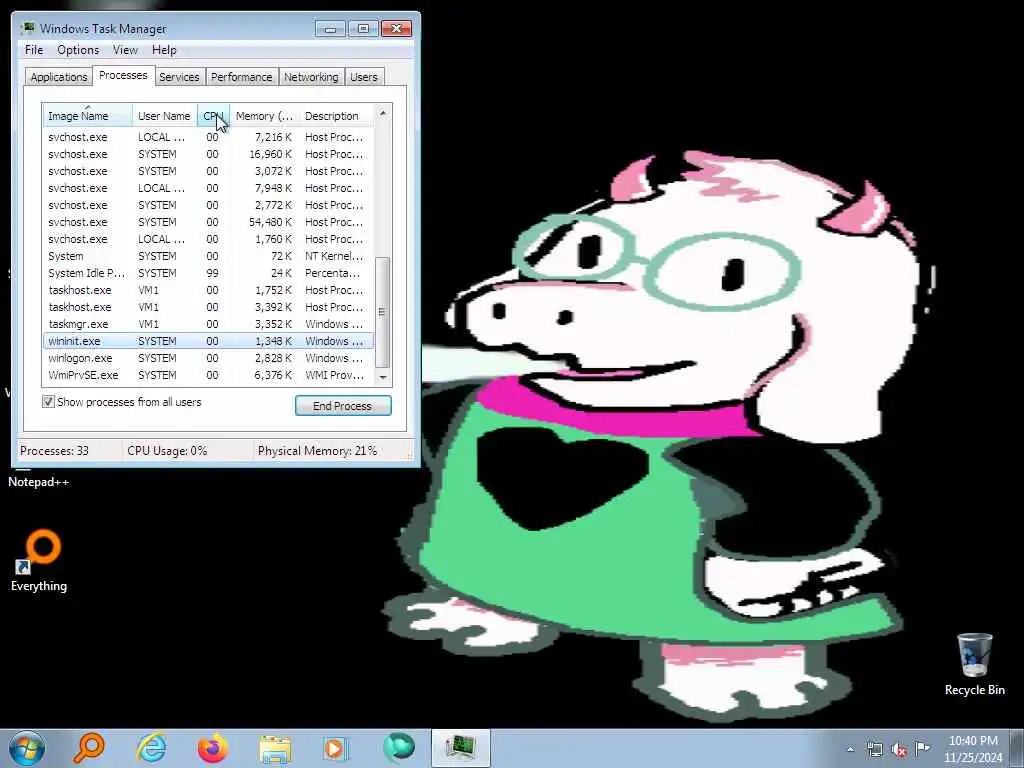The image size is (1024, 768).
Task: Sort by CPU column header
Action: pyautogui.click(x=214, y=116)
